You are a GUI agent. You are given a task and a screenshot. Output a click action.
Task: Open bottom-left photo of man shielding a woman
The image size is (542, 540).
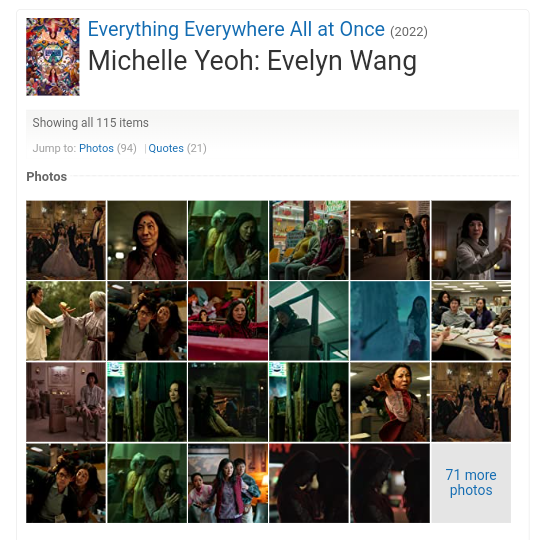(66, 483)
